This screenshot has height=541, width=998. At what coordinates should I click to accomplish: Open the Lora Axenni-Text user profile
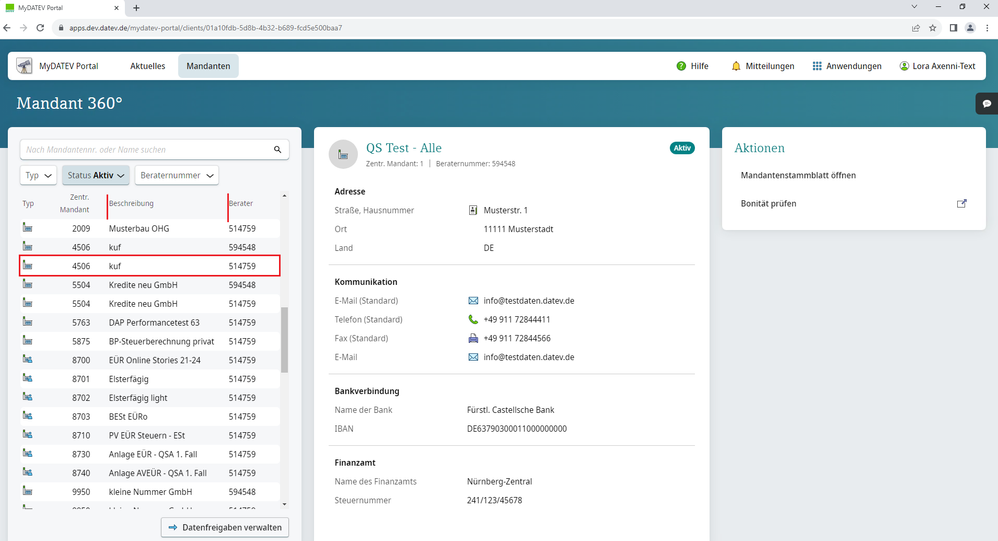(937, 66)
